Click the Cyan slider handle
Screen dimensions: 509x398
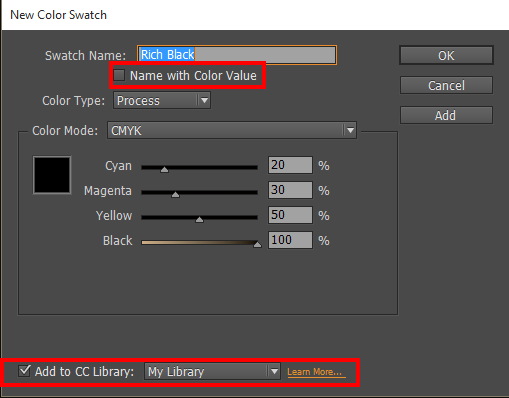click(164, 170)
